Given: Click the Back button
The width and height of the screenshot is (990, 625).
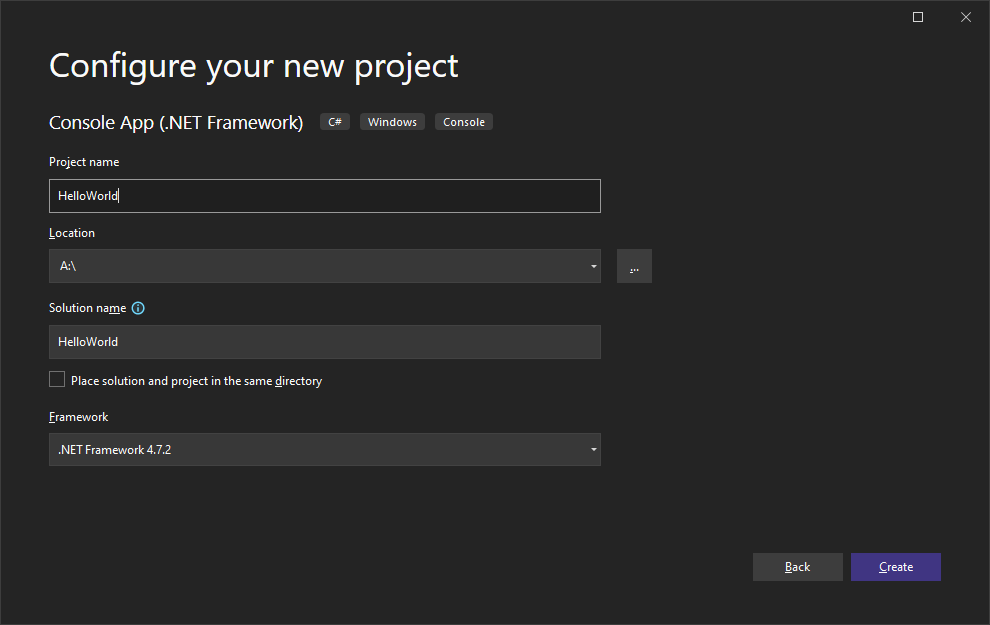Looking at the screenshot, I should (797, 567).
